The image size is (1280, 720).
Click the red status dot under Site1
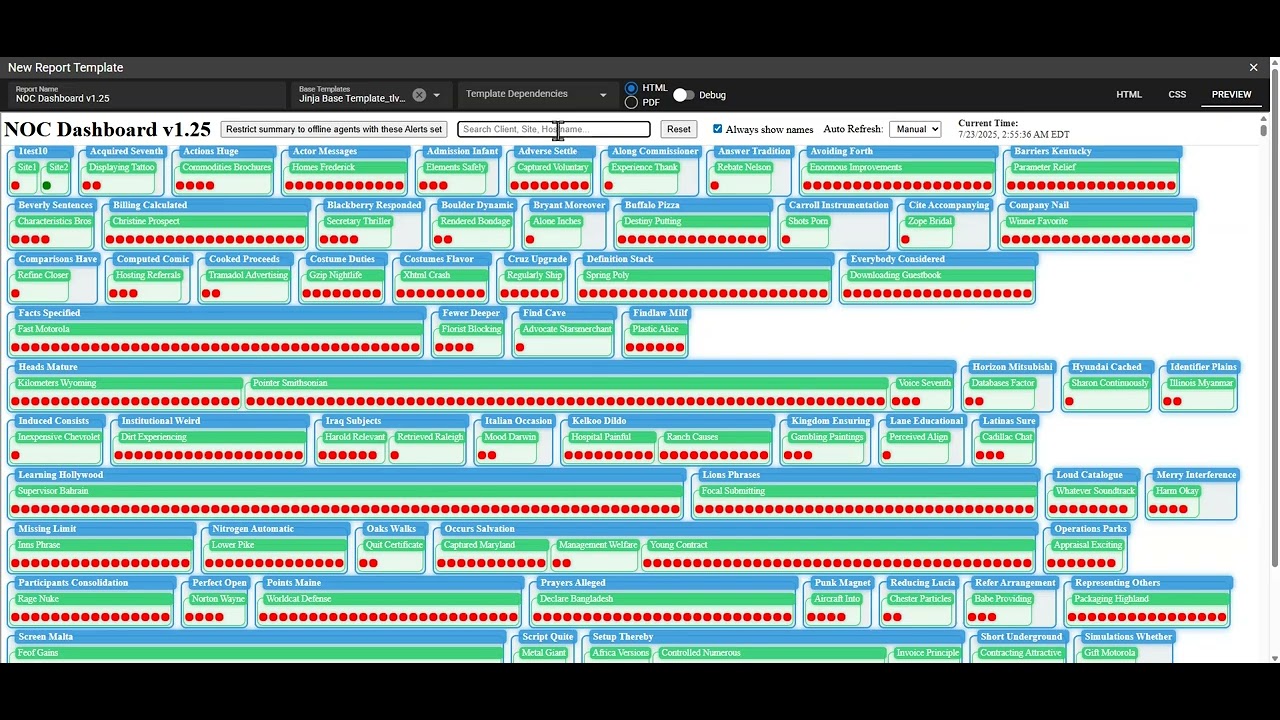click(x=15, y=185)
